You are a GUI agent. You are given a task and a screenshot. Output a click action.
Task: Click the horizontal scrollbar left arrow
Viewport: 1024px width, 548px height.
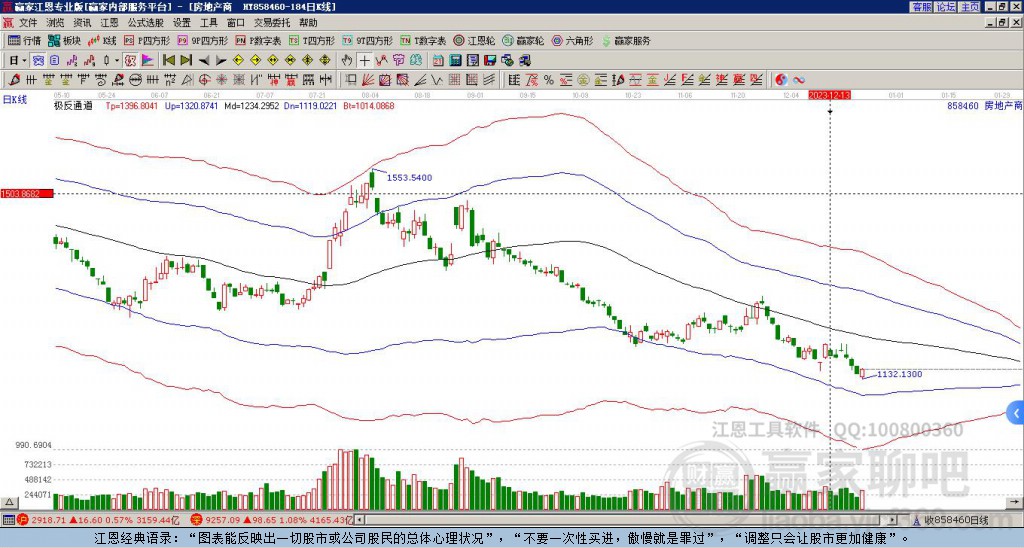point(360,520)
